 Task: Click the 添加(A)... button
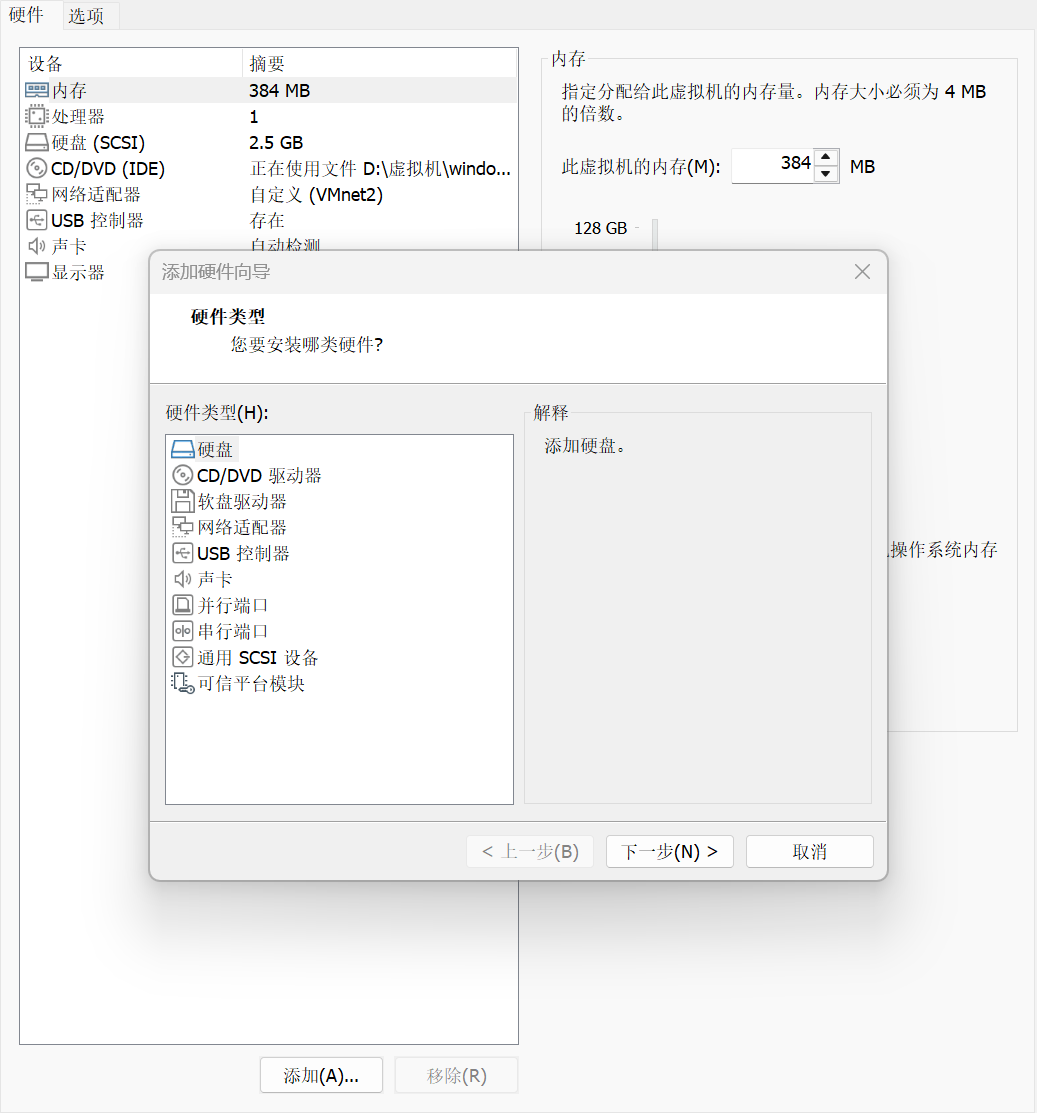320,1076
